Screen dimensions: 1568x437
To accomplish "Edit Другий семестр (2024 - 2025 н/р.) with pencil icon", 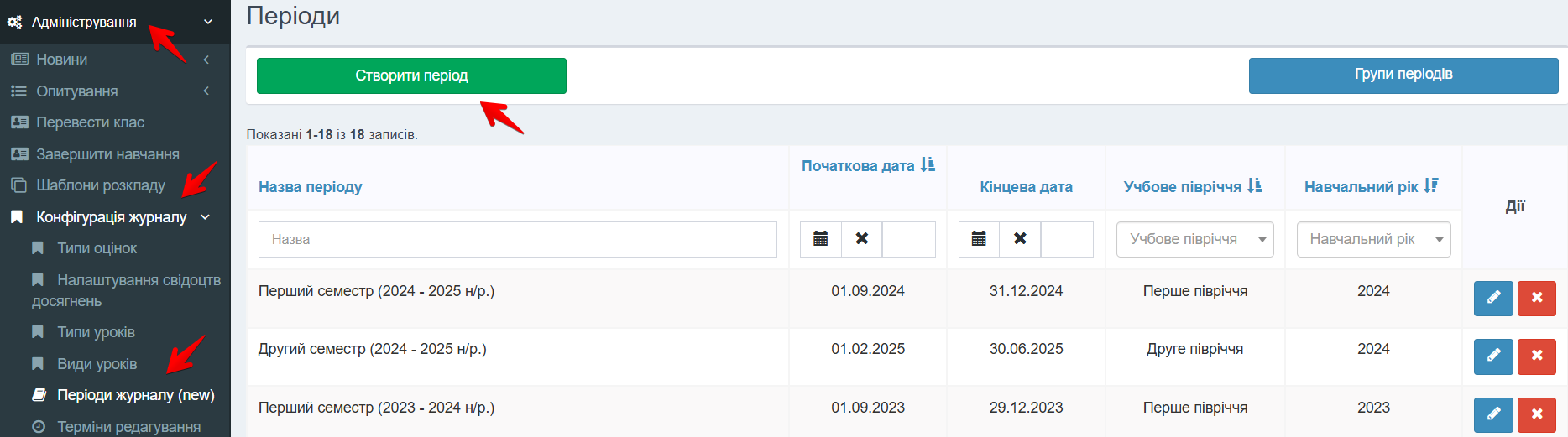I will click(x=1493, y=356).
